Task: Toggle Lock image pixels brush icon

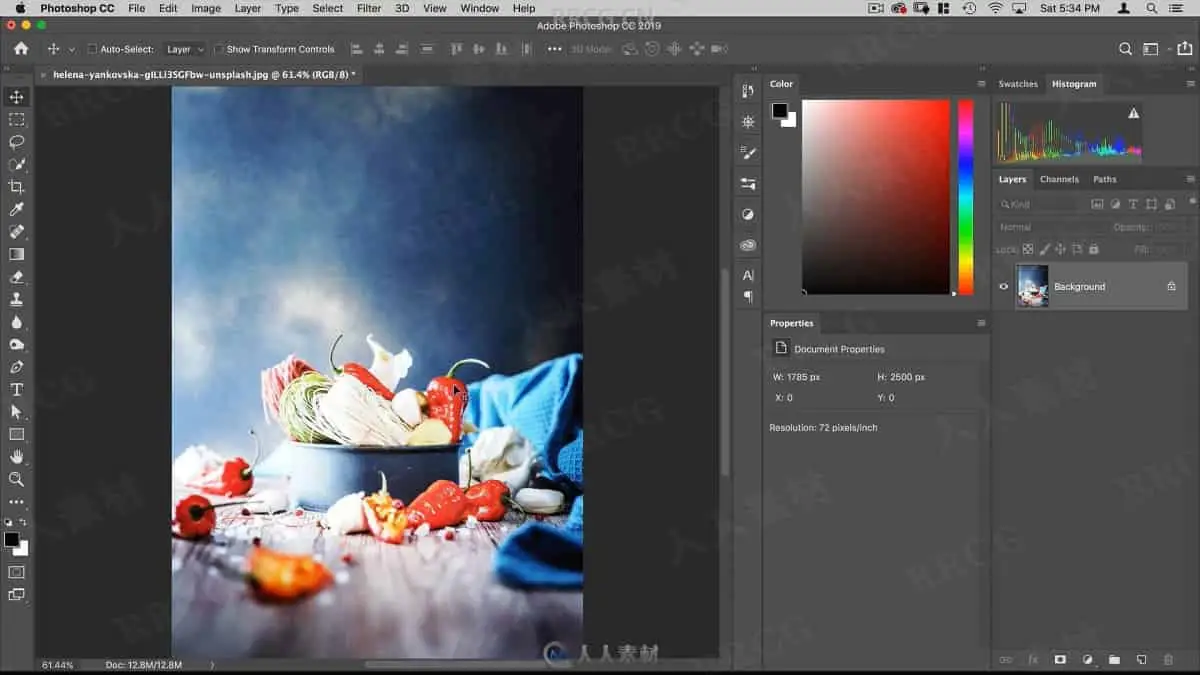Action: tap(1044, 249)
